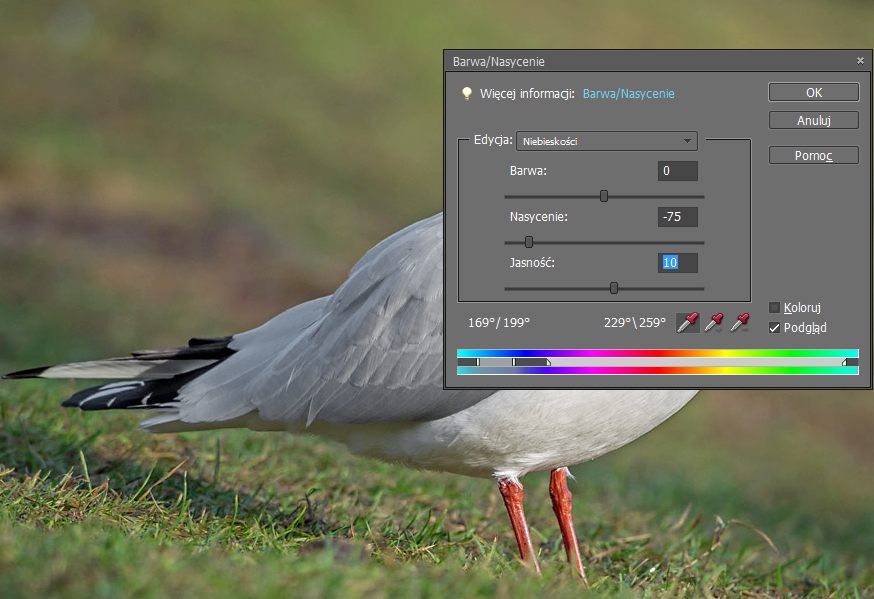Viewport: 874px width, 599px height.
Task: Select the subtract-from-sample eyedropper with minus
Action: click(x=740, y=323)
